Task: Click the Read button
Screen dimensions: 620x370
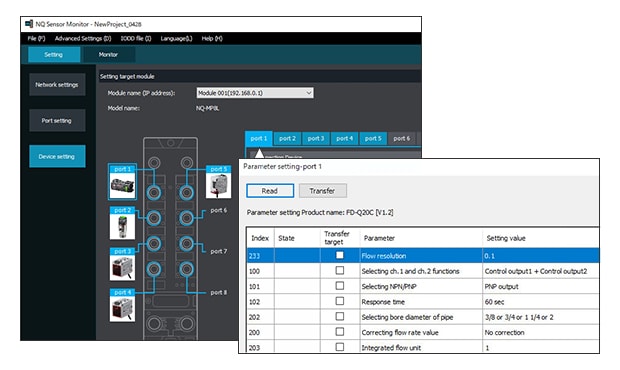Action: [270, 191]
